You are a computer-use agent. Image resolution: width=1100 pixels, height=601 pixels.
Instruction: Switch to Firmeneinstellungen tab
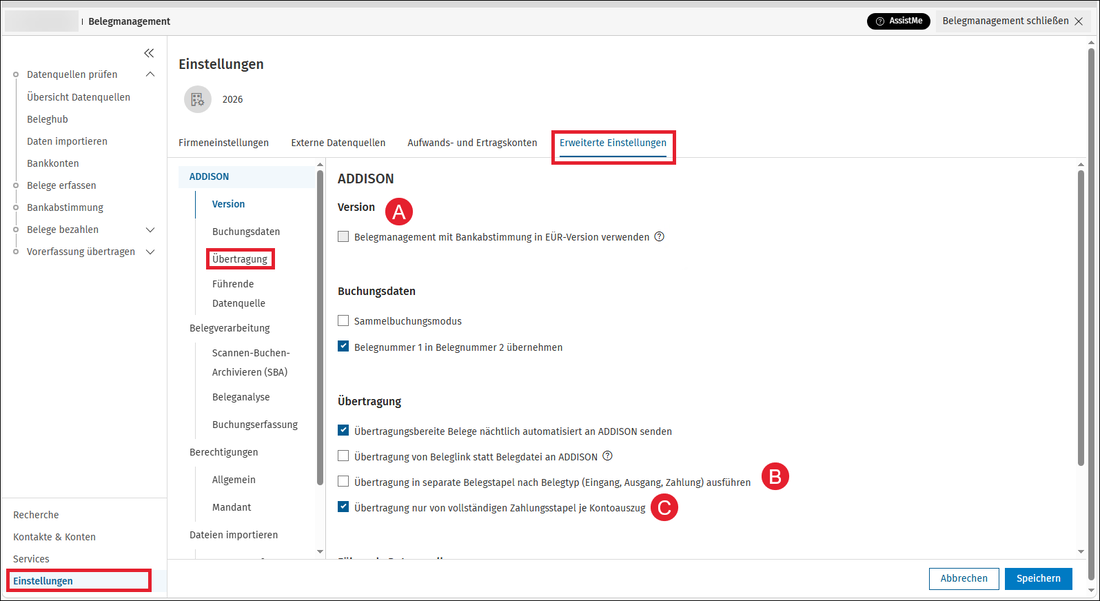point(223,143)
